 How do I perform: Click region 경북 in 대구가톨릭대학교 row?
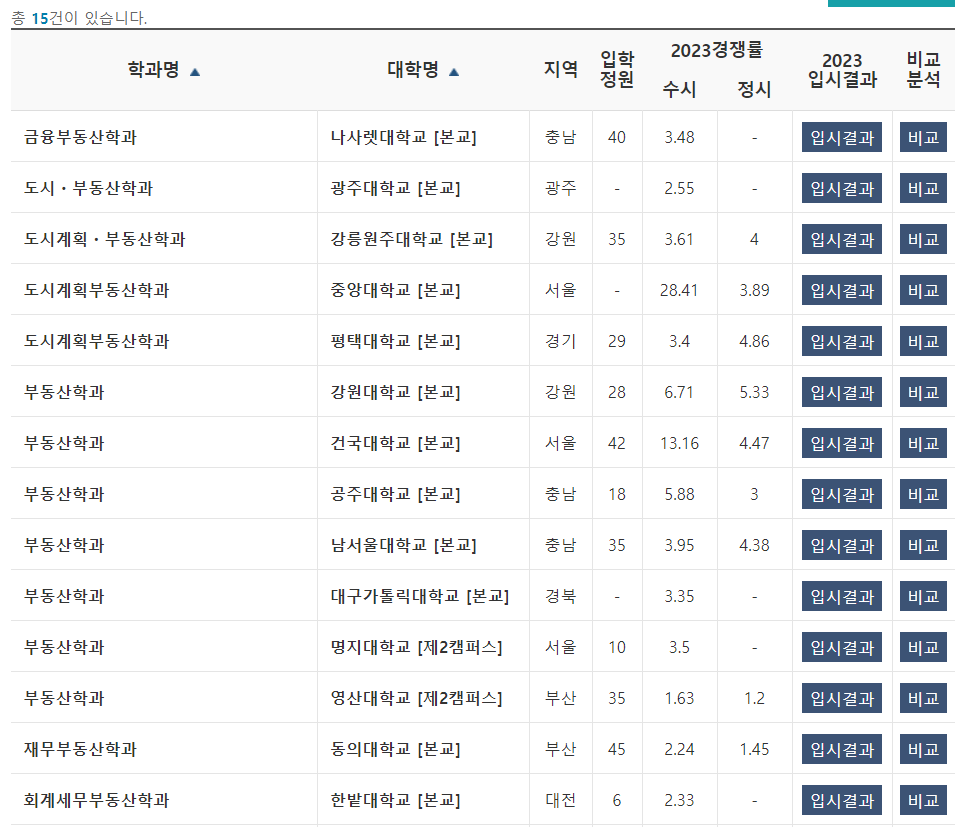click(x=560, y=596)
